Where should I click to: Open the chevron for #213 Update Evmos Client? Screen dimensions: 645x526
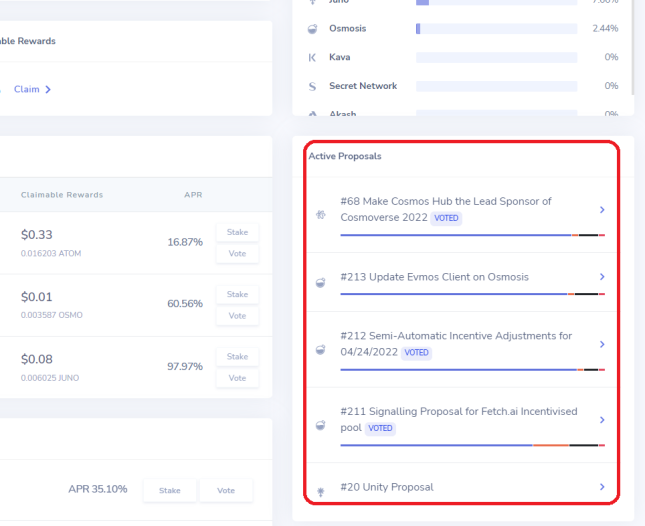click(602, 277)
